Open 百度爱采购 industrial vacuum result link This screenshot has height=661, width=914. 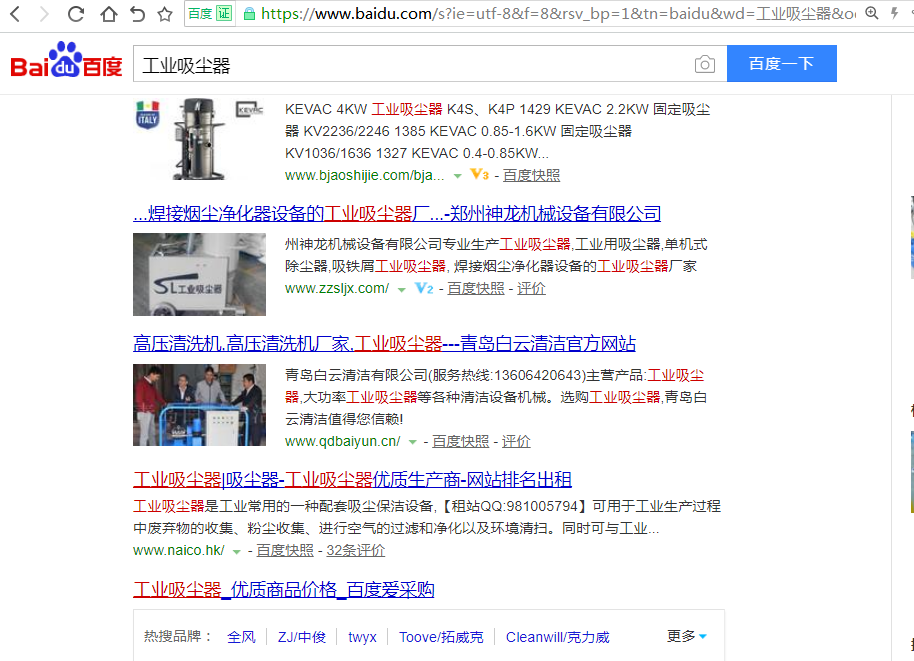[x=284, y=589]
